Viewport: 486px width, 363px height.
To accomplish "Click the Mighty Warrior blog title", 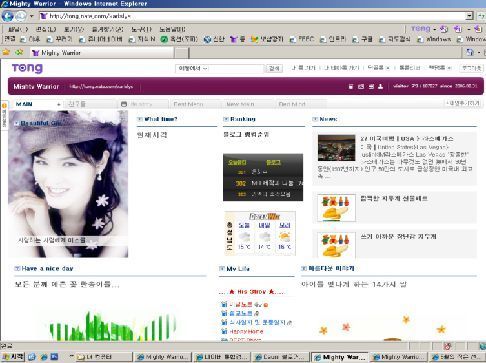I will pyautogui.click(x=36, y=87).
